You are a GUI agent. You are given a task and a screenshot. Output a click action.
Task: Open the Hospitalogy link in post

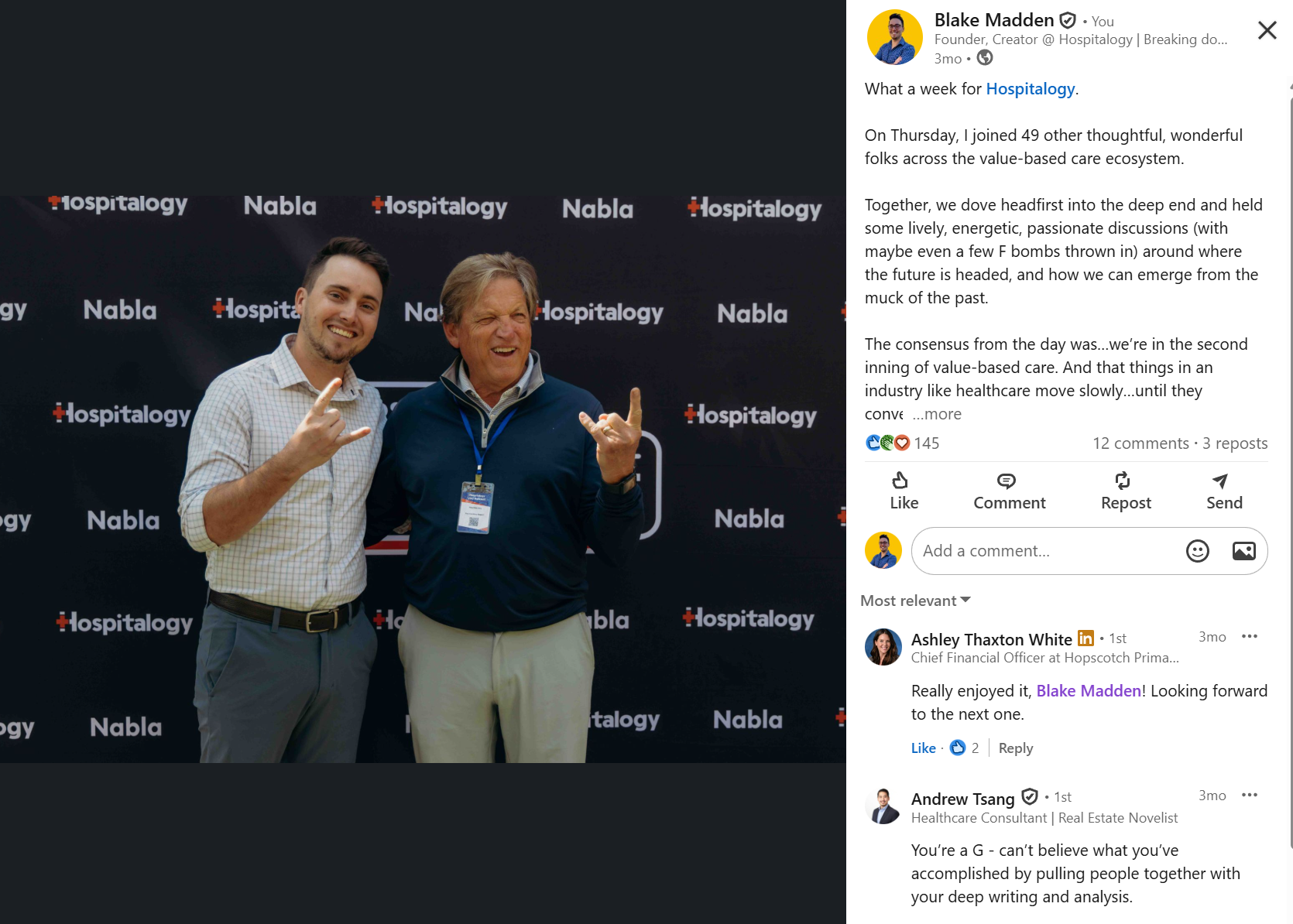point(1030,89)
